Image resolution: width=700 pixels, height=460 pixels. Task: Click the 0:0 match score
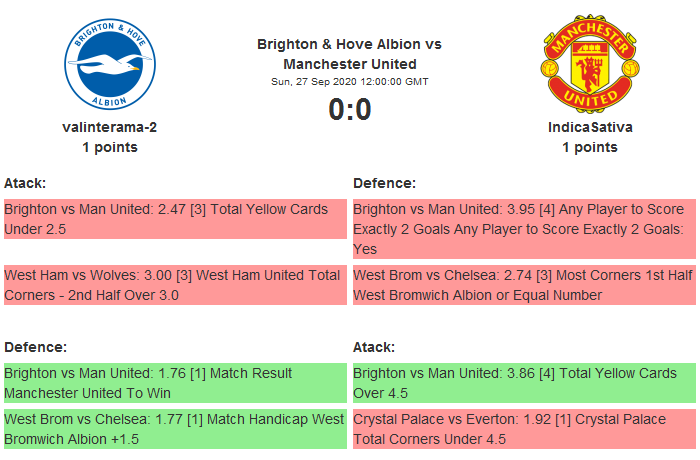click(349, 109)
